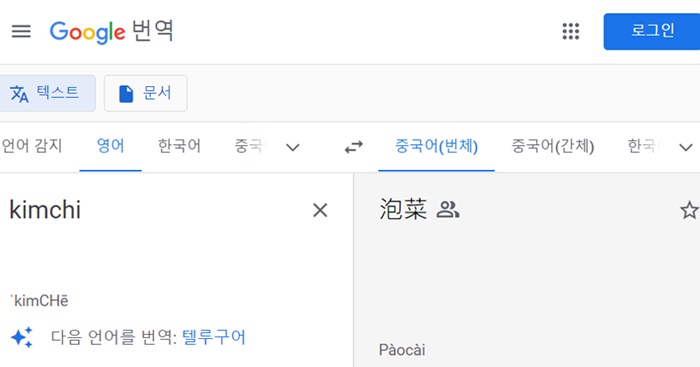The height and width of the screenshot is (367, 700).
Task: Swap source and target languages
Action: coord(354,147)
